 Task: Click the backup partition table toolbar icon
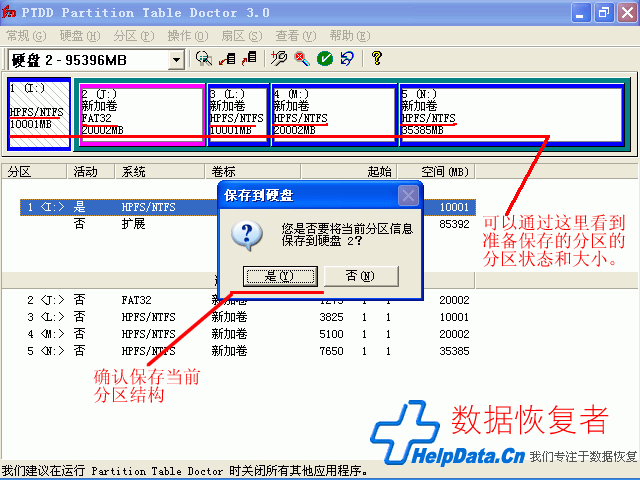[227, 59]
